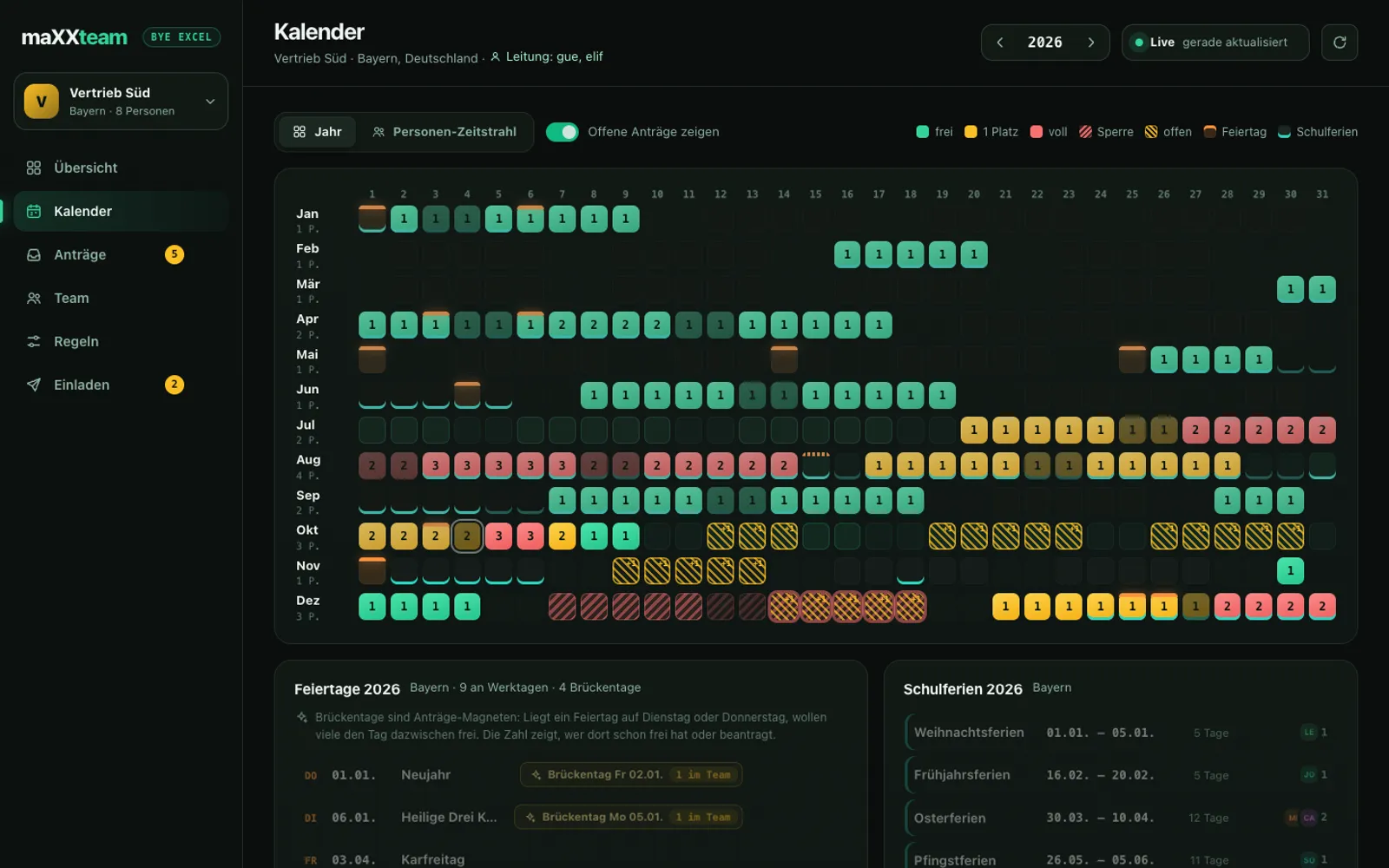1389x868 pixels.
Task: Click the yellow 1 Platz legend swatch
Action: pos(971,132)
